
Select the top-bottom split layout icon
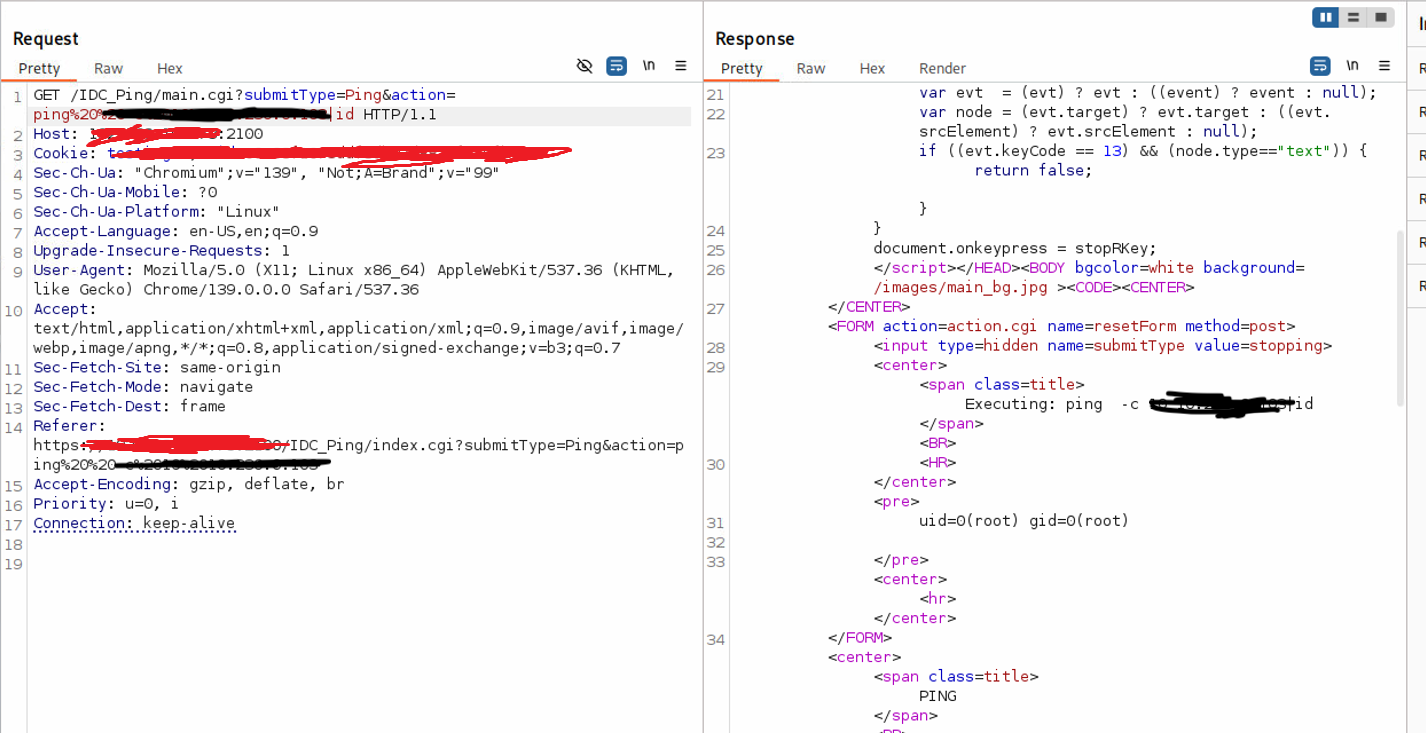[1353, 18]
